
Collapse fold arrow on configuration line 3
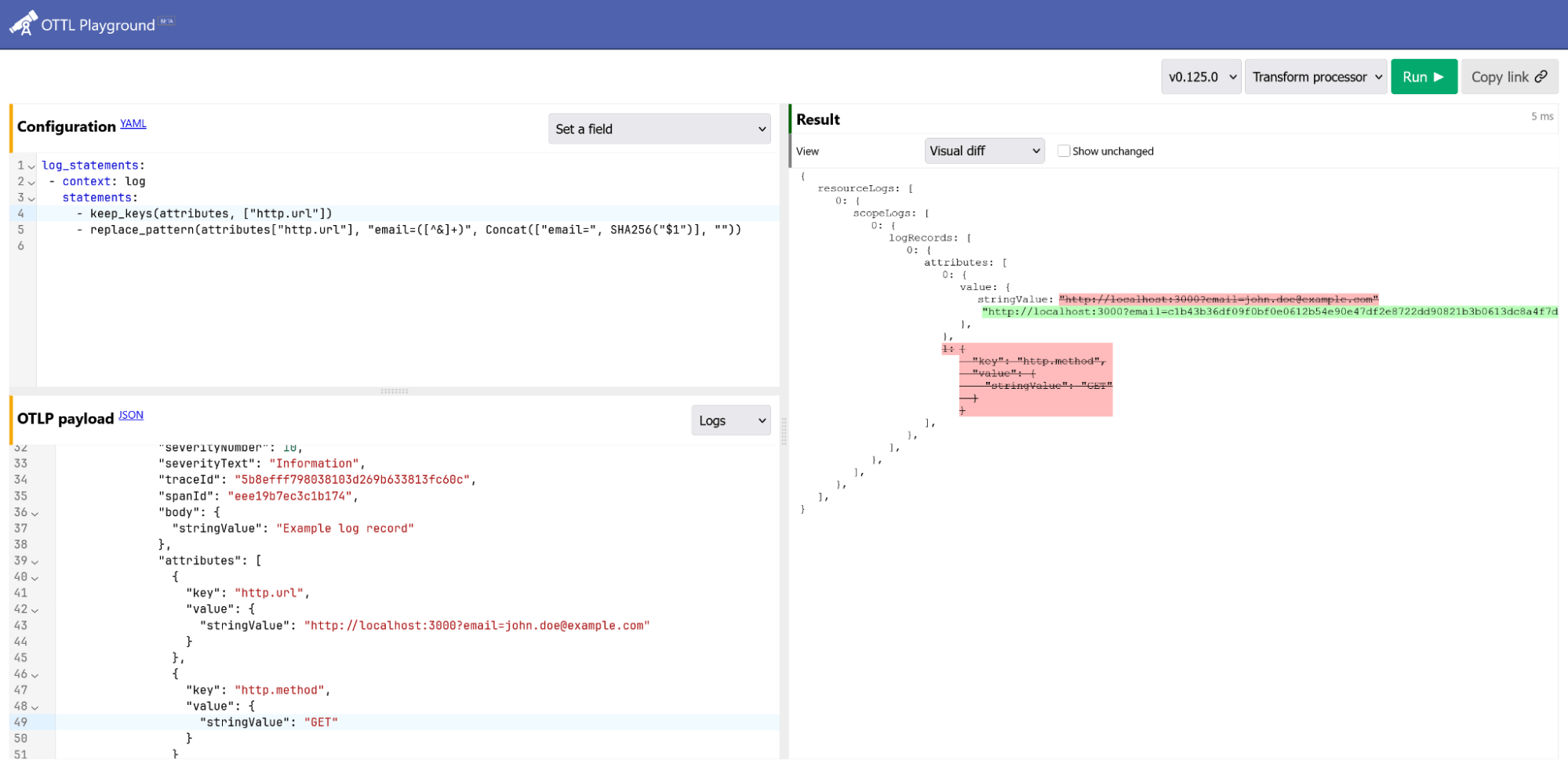point(31,198)
